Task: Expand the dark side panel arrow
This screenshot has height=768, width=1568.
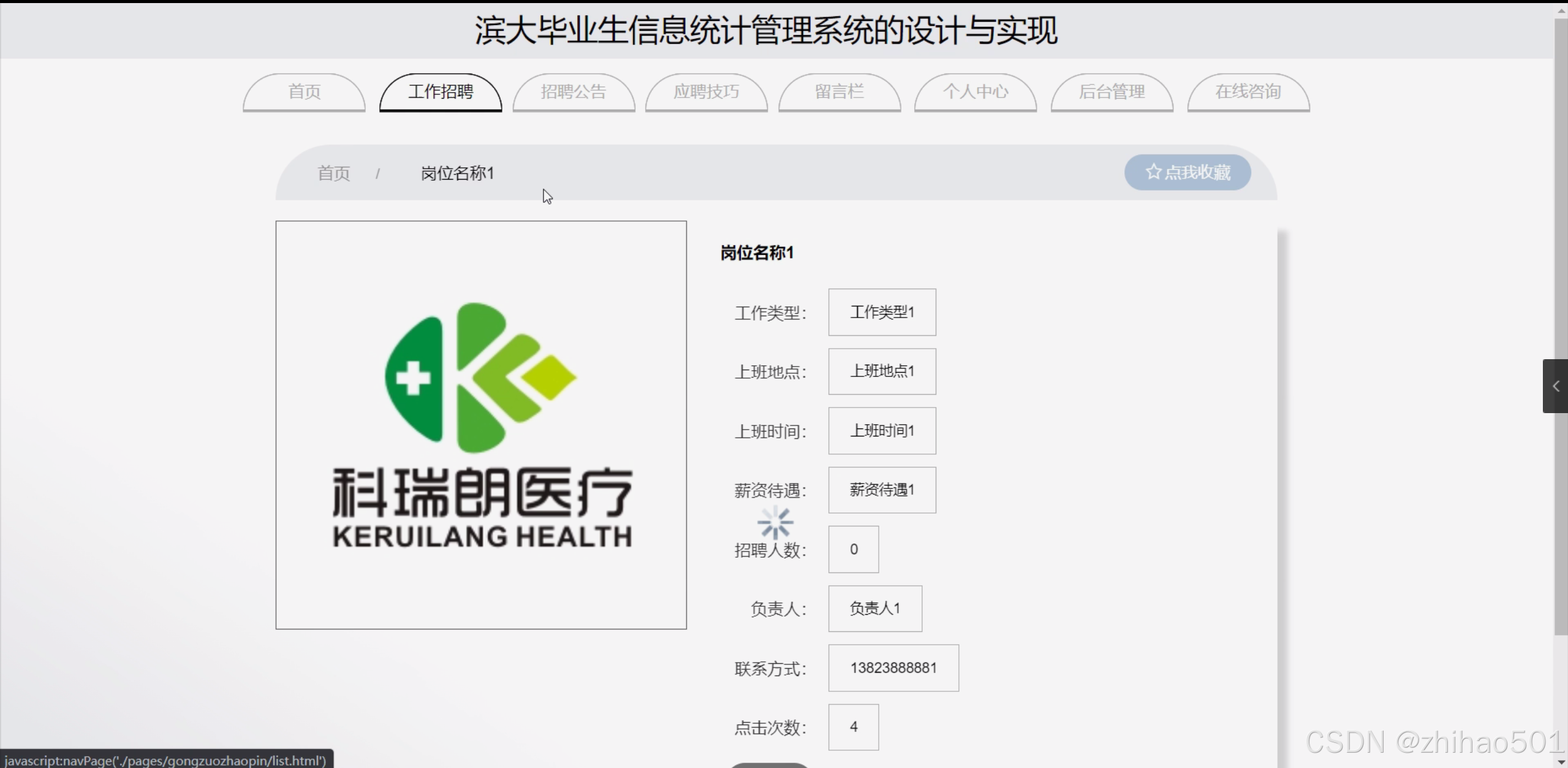Action: click(1555, 386)
